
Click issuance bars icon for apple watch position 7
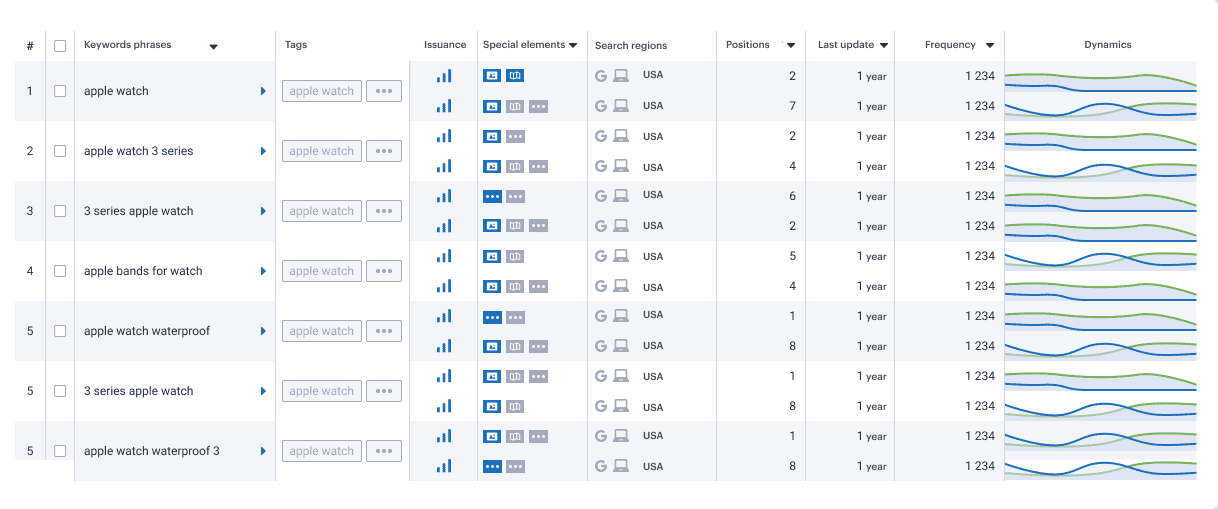pyautogui.click(x=444, y=106)
